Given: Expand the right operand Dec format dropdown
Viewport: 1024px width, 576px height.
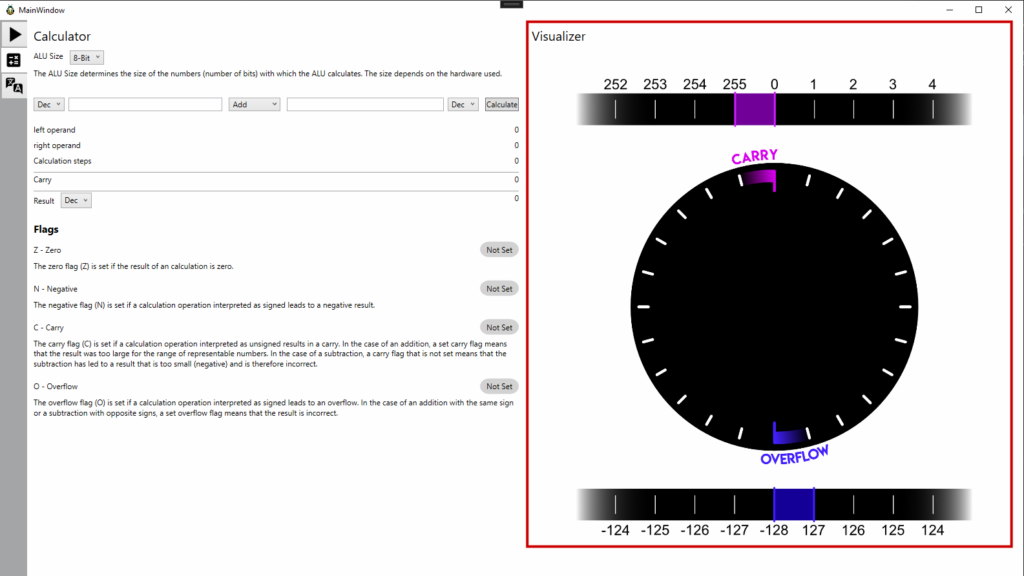Looking at the screenshot, I should (463, 104).
